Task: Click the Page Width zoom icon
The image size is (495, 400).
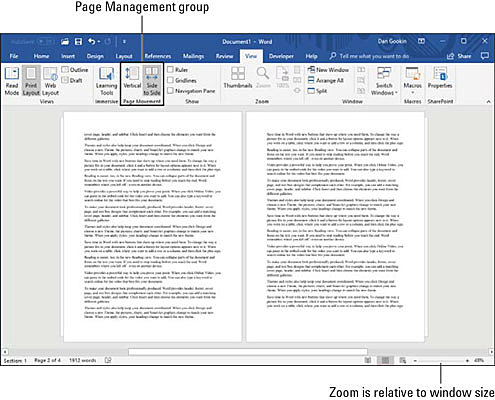Action: pos(297,91)
